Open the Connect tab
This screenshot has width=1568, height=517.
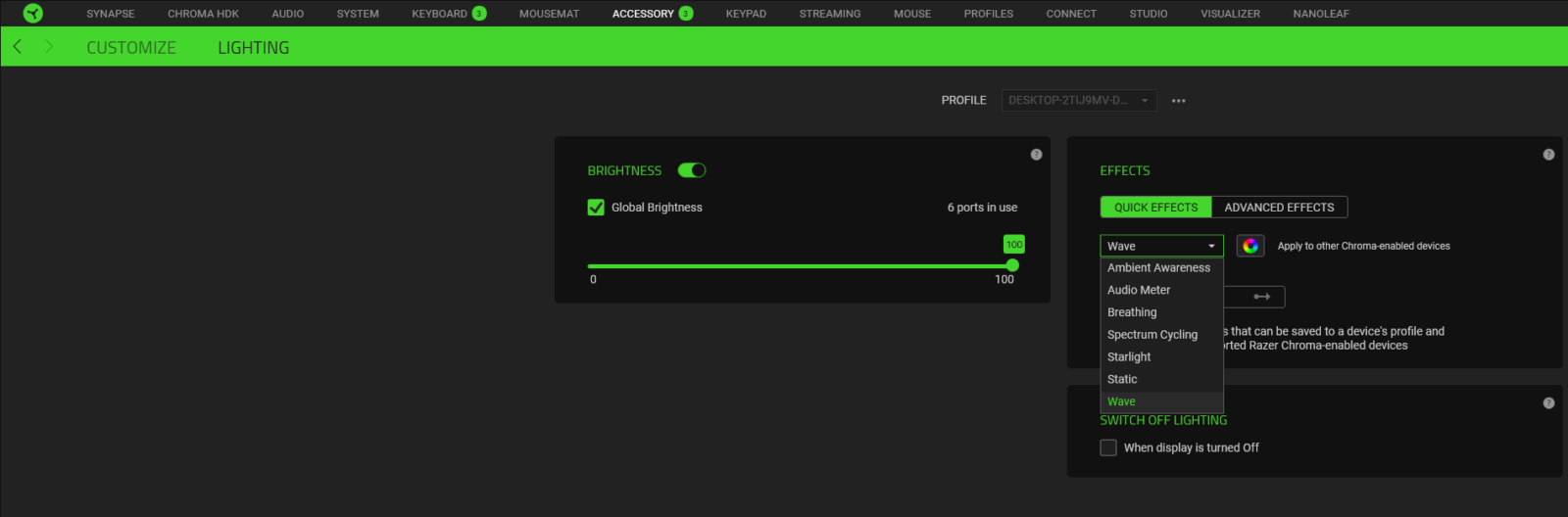(x=1071, y=14)
